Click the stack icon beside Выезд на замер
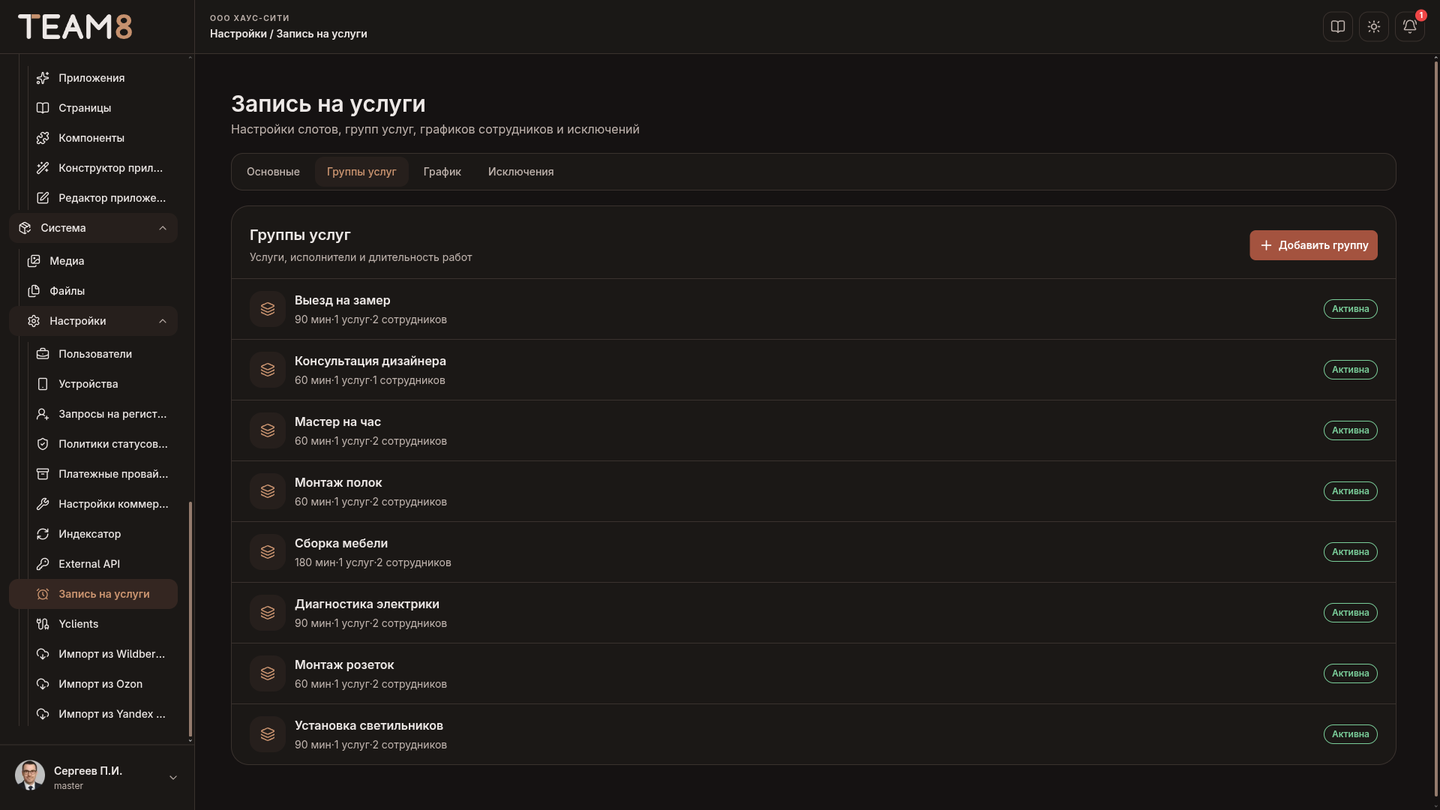The image size is (1440, 810). (x=268, y=309)
